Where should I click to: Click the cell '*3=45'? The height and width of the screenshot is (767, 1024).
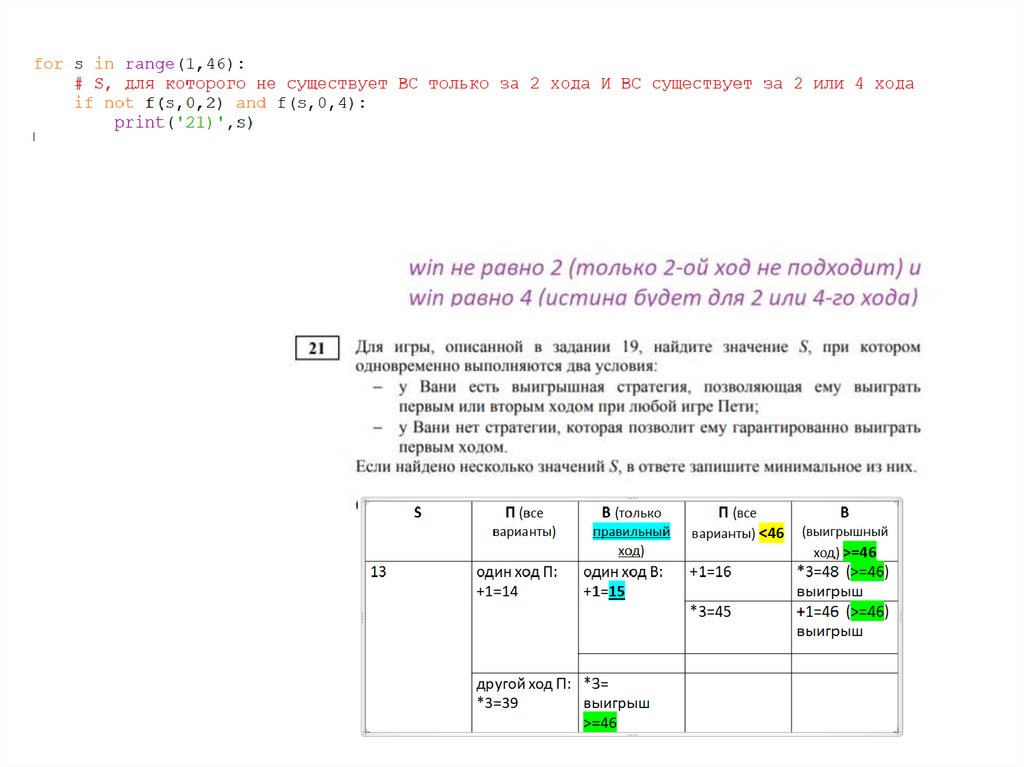[738, 627]
